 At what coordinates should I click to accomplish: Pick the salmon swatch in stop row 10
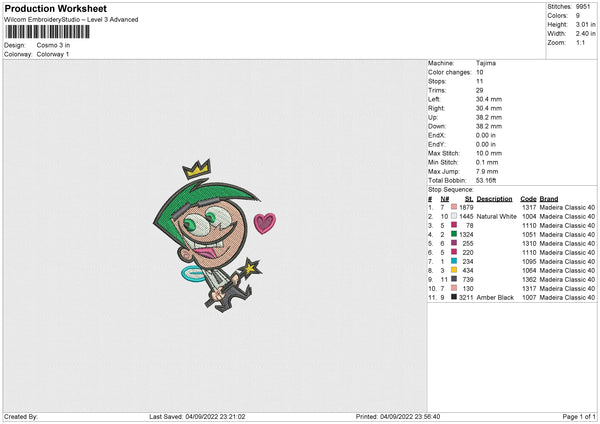tap(454, 288)
